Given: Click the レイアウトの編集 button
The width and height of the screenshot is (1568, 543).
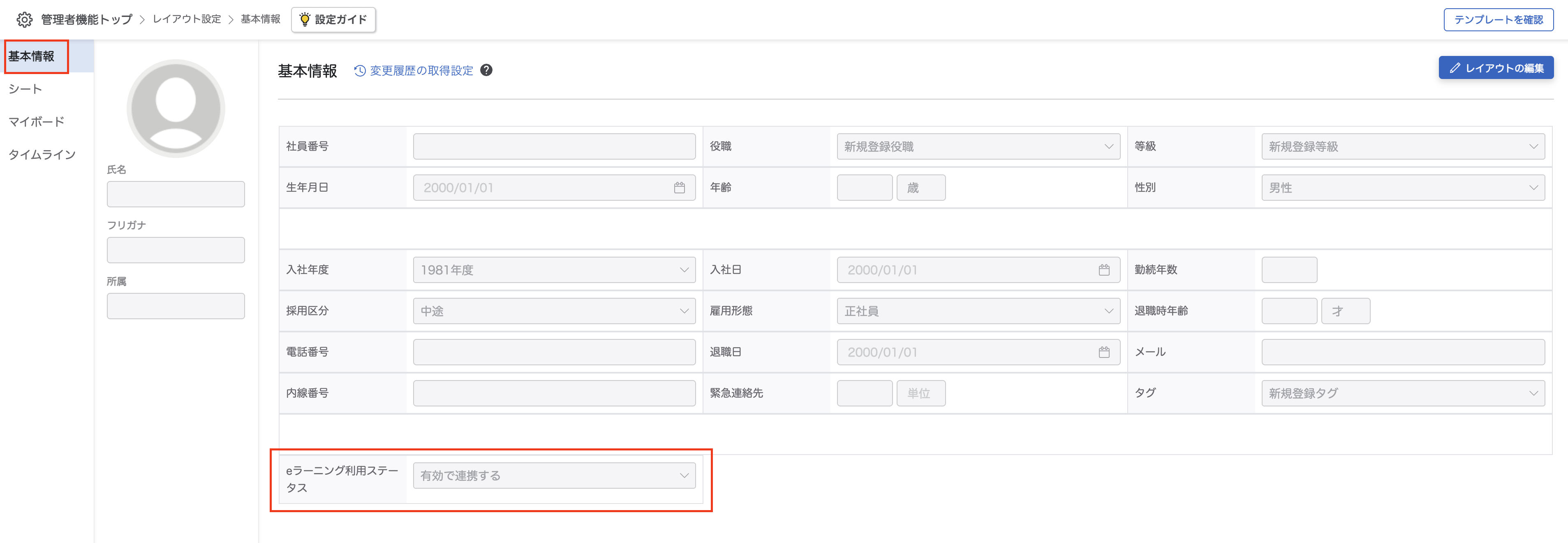Looking at the screenshot, I should pyautogui.click(x=1496, y=67).
